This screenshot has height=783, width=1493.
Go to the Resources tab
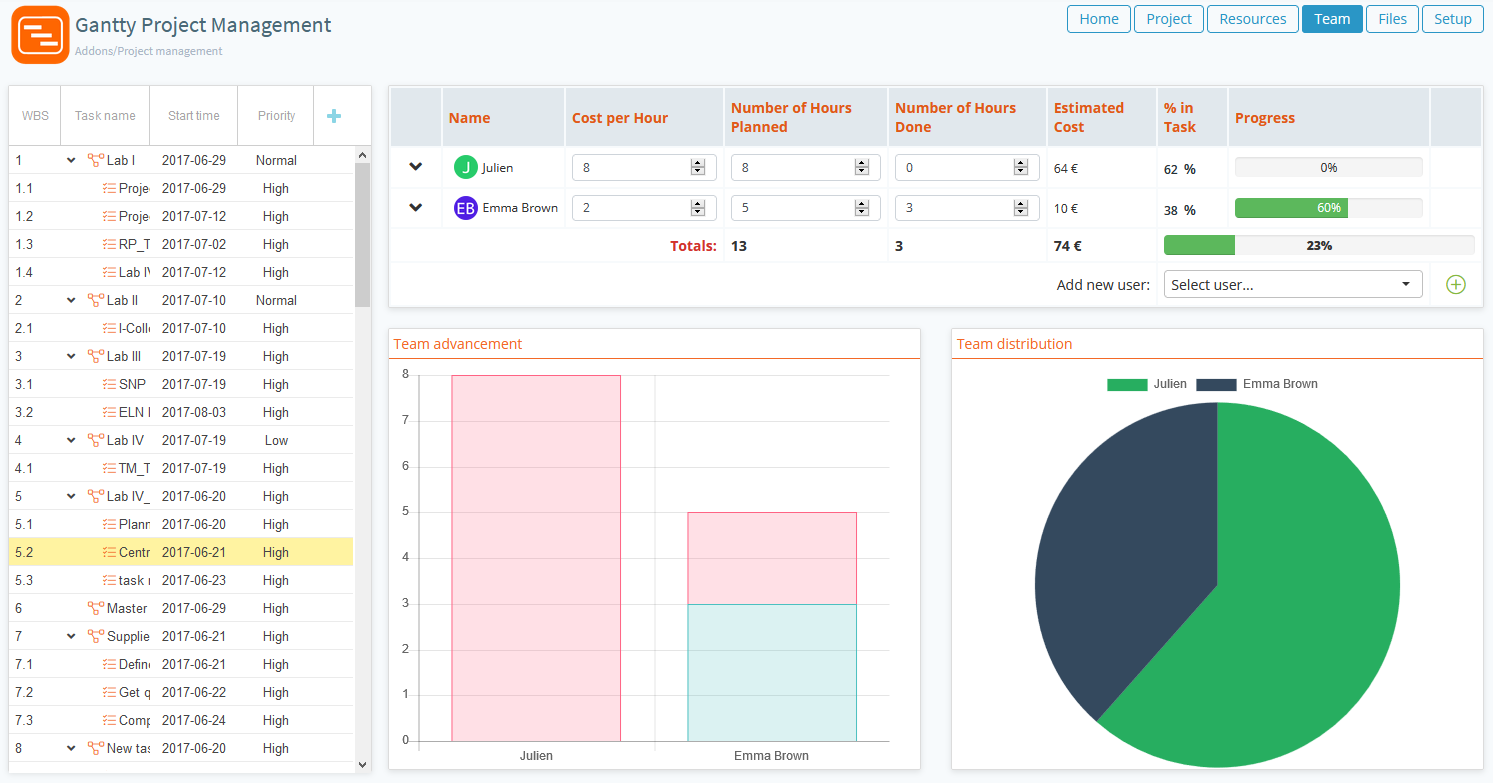tap(1253, 19)
